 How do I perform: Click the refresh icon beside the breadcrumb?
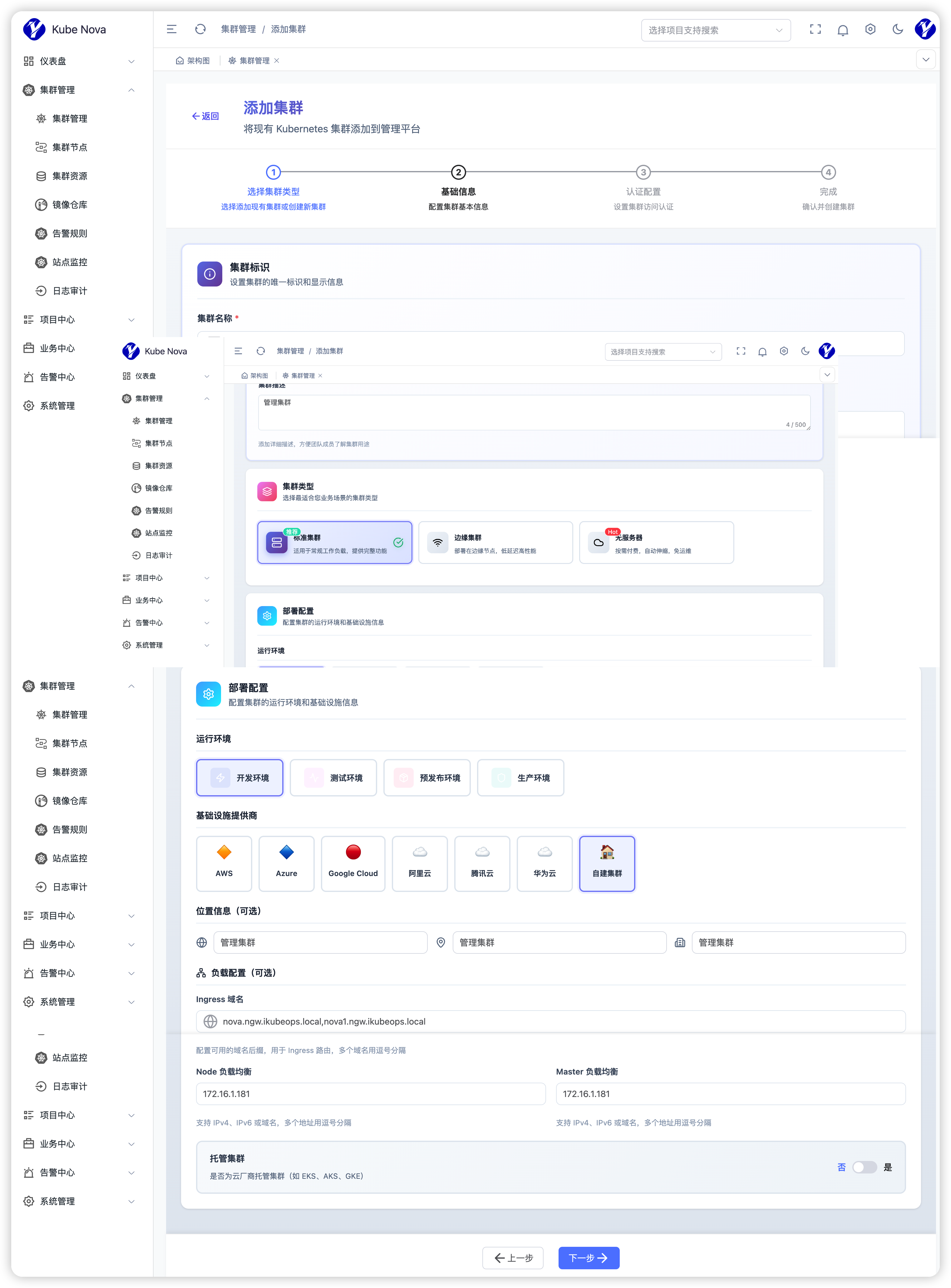coord(200,29)
